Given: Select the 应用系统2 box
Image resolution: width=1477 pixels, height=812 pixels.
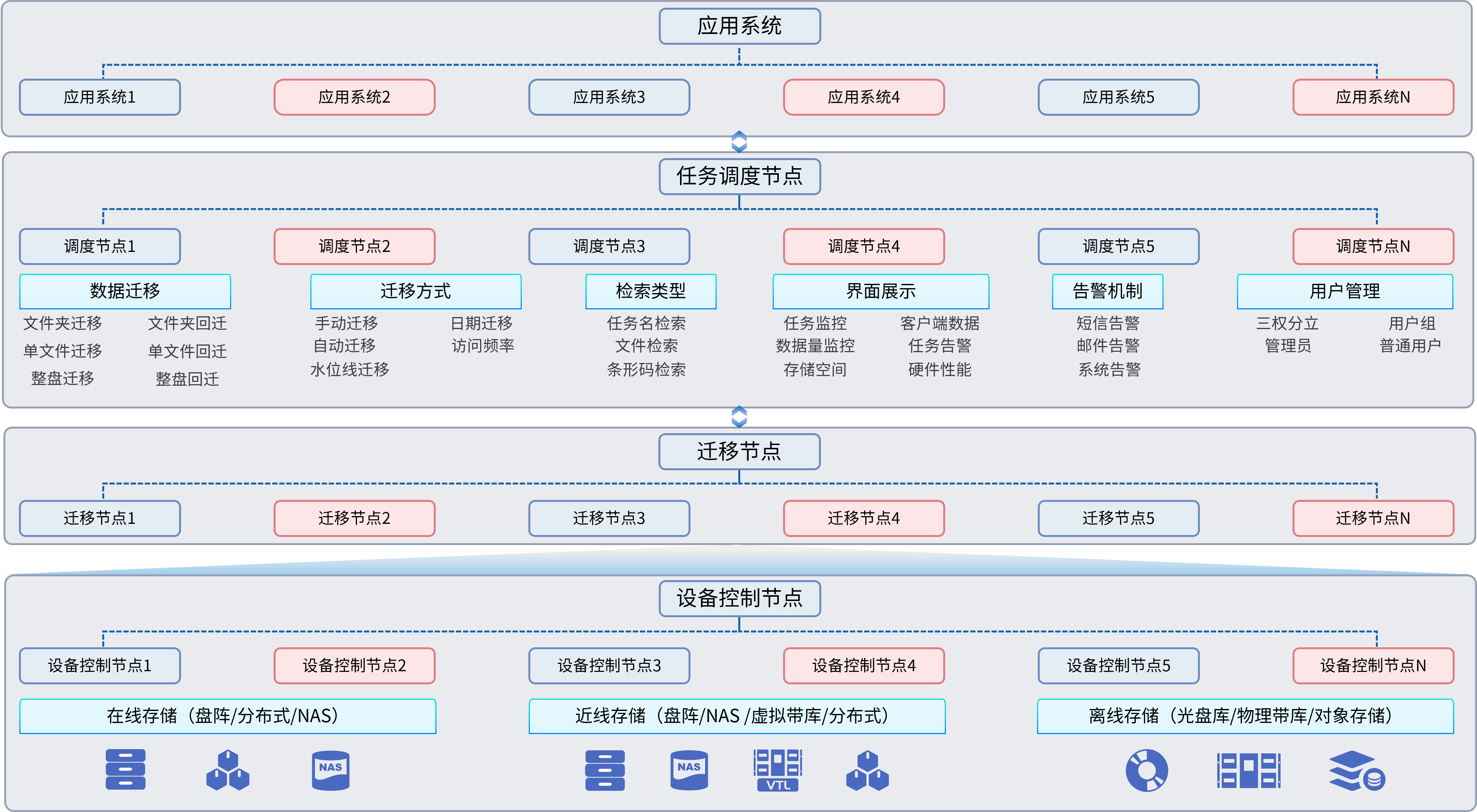Looking at the screenshot, I should tap(354, 98).
